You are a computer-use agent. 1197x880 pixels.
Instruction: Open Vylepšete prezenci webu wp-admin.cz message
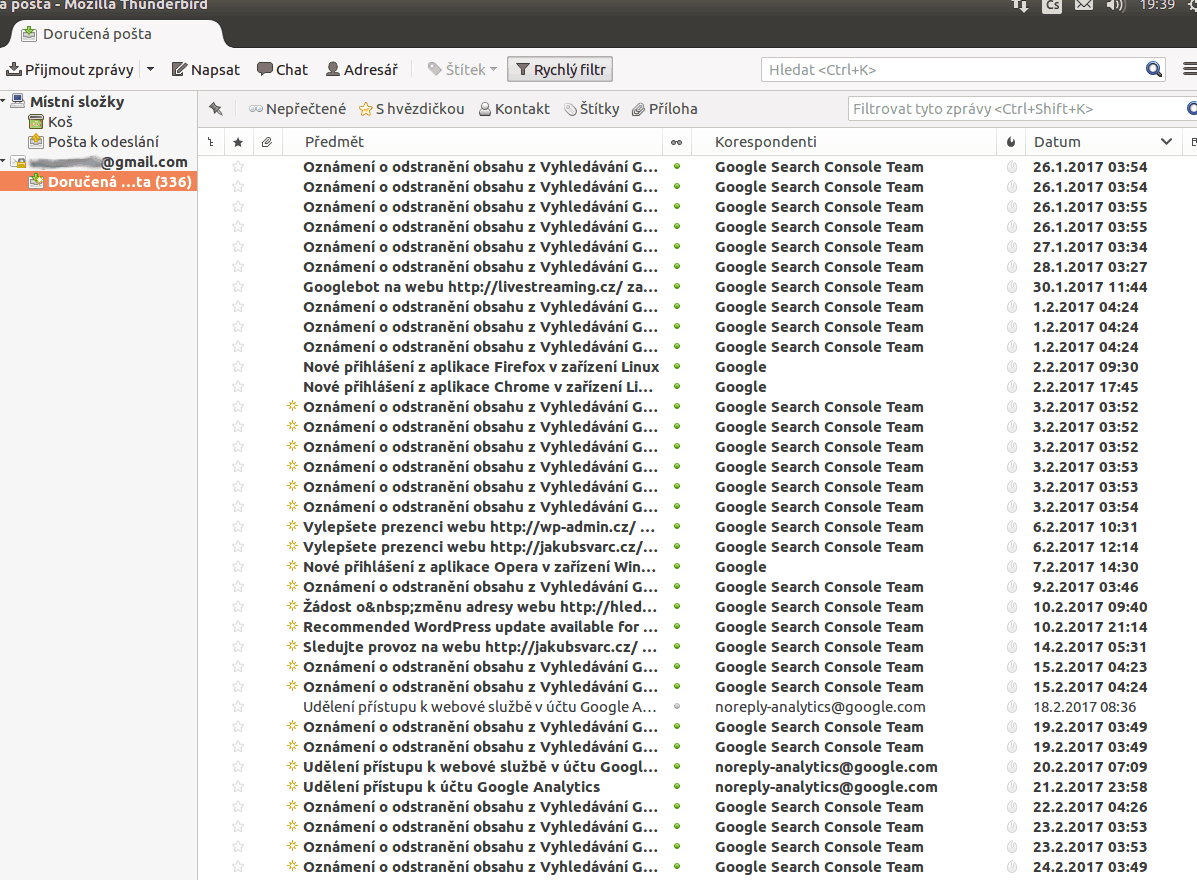coord(479,527)
